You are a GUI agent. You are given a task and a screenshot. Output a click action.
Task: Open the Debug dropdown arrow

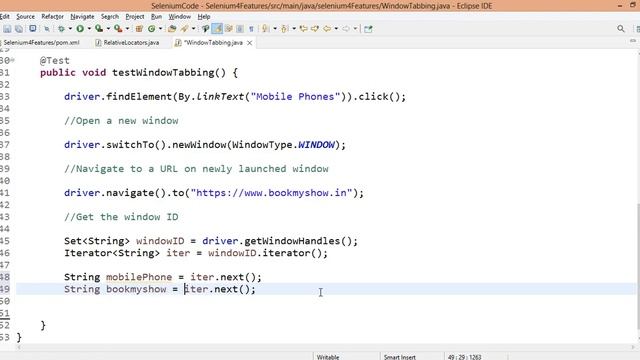pos(70,29)
